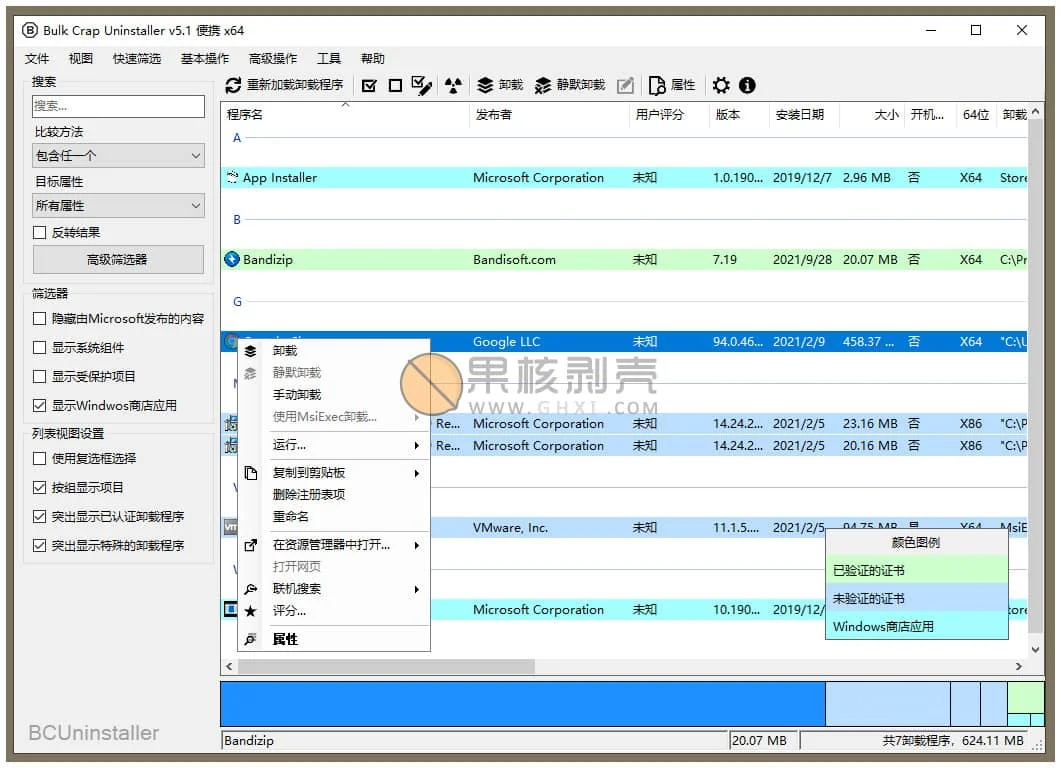Click the reload uninstallers refresh icon

coord(233,85)
